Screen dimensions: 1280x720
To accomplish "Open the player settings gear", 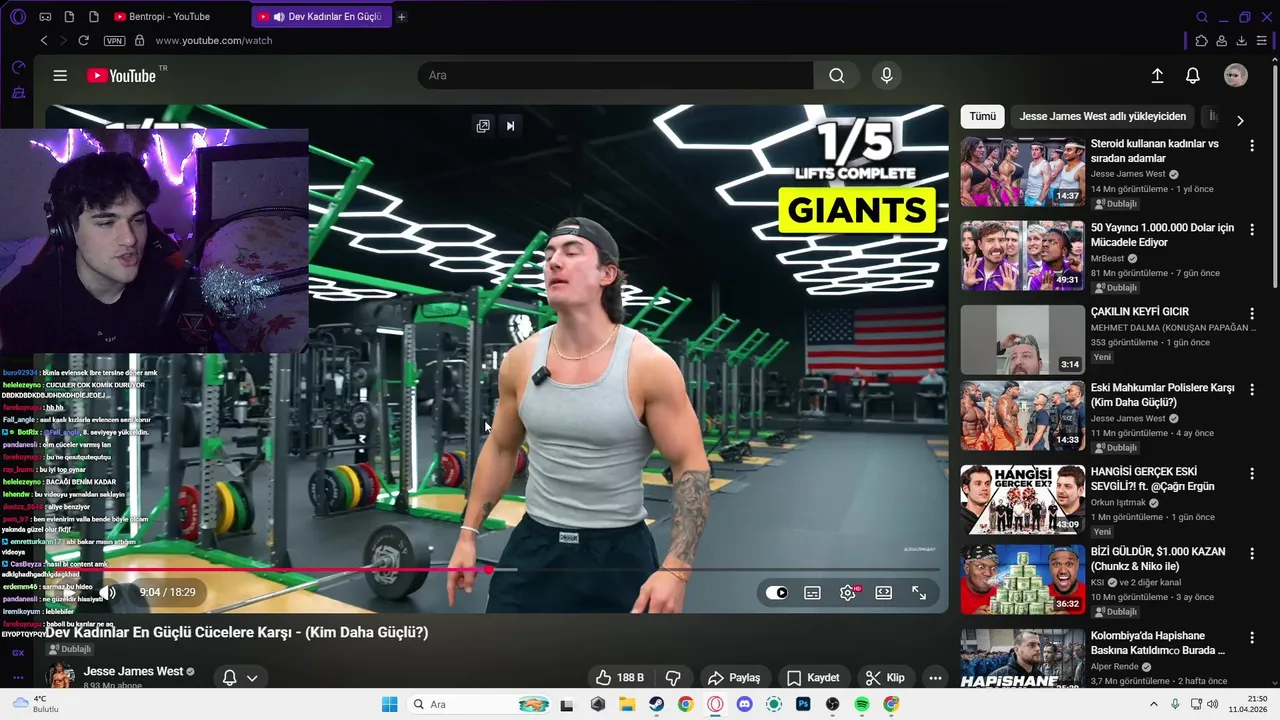I will click(x=849, y=593).
